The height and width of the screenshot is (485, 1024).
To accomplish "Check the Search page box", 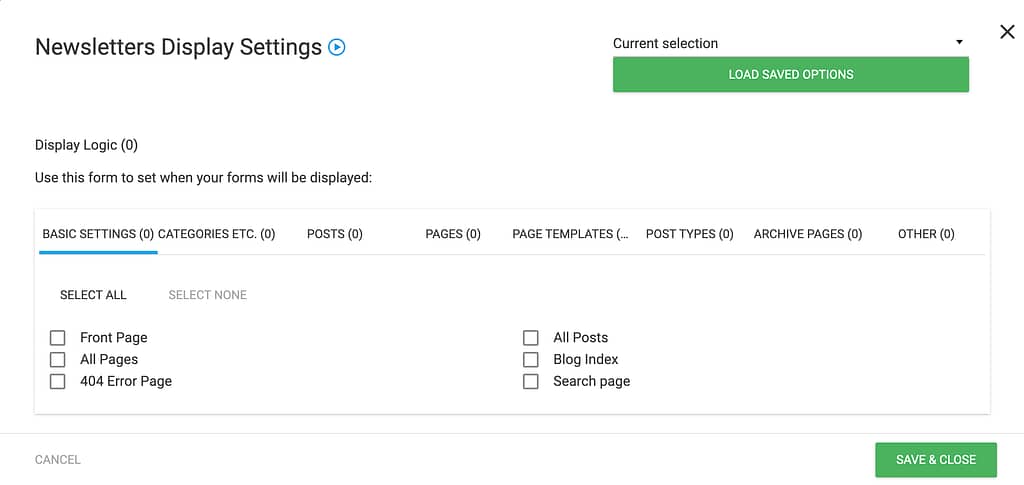I will tap(530, 381).
